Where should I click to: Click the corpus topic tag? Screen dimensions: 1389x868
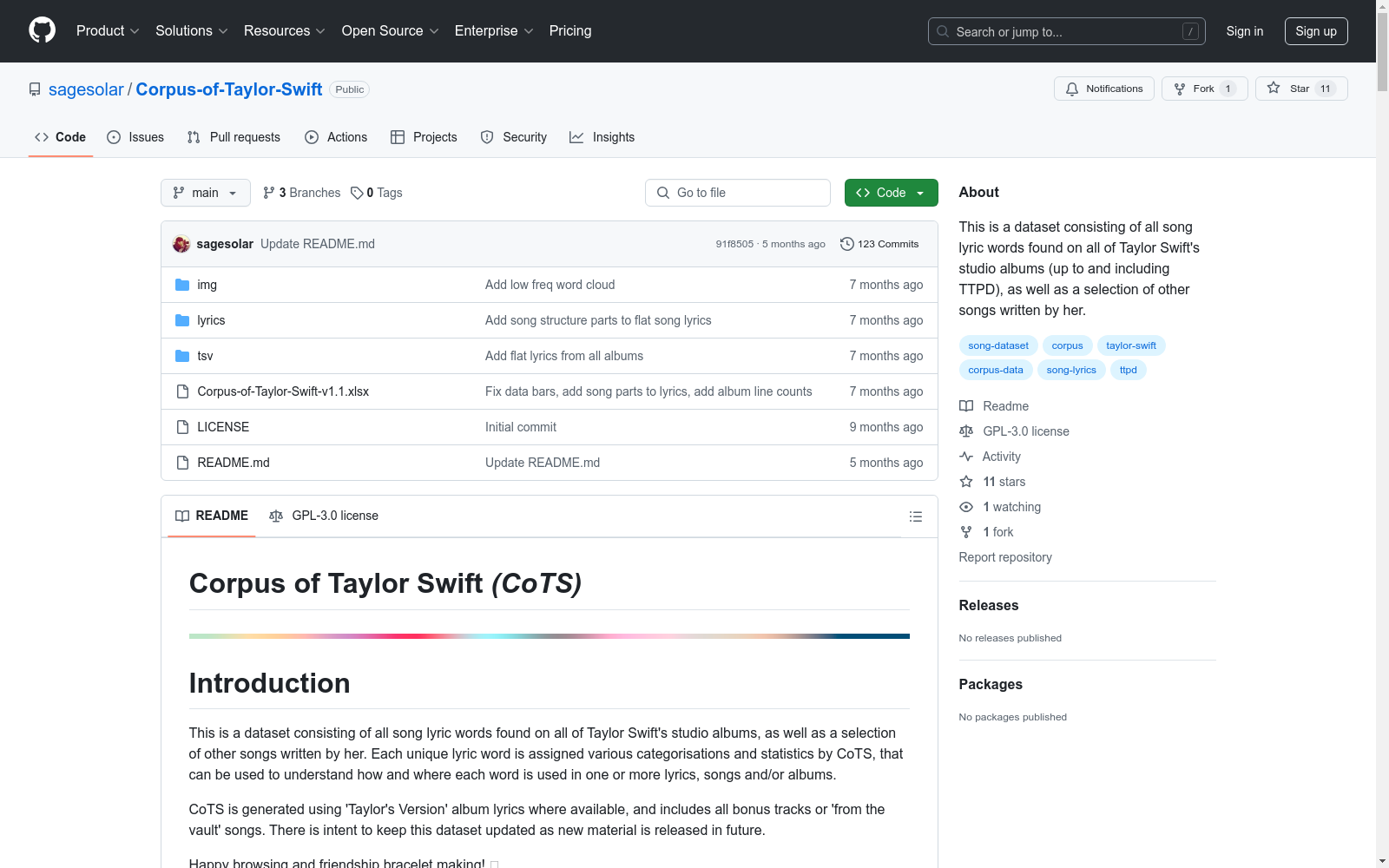tap(1067, 345)
